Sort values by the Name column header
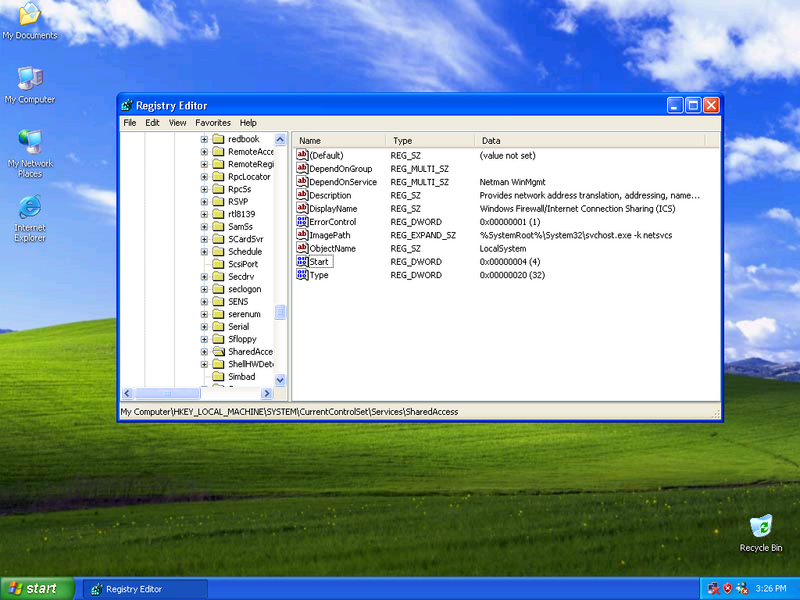 point(339,140)
